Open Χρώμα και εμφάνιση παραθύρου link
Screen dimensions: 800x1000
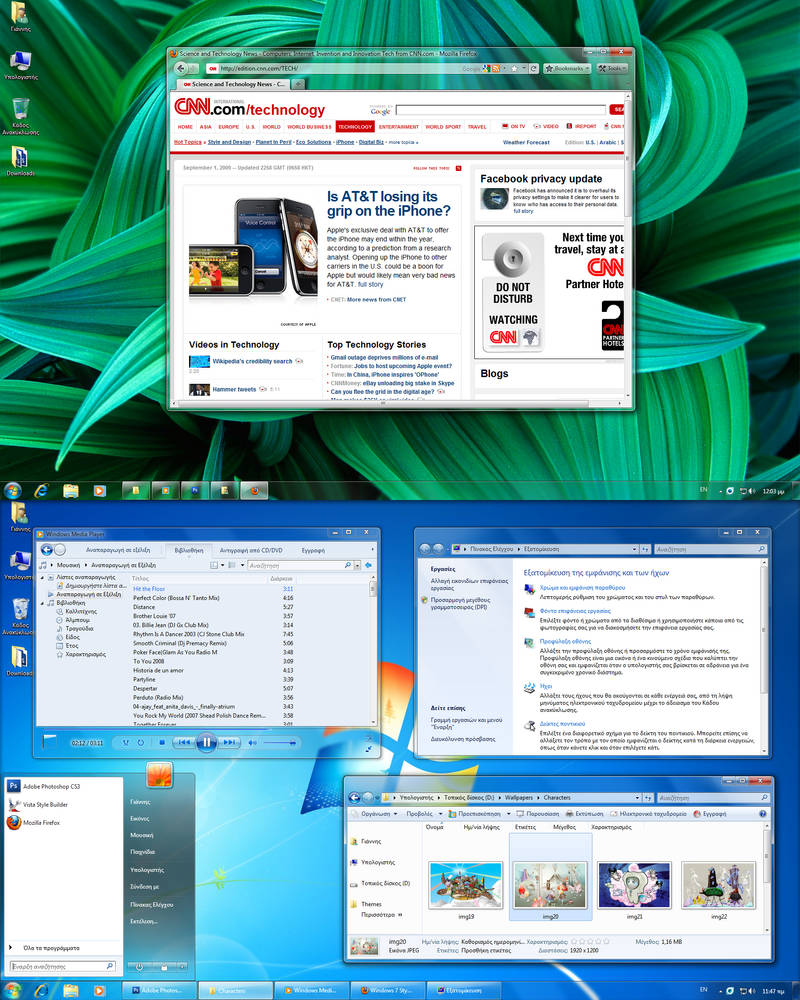(x=582, y=588)
